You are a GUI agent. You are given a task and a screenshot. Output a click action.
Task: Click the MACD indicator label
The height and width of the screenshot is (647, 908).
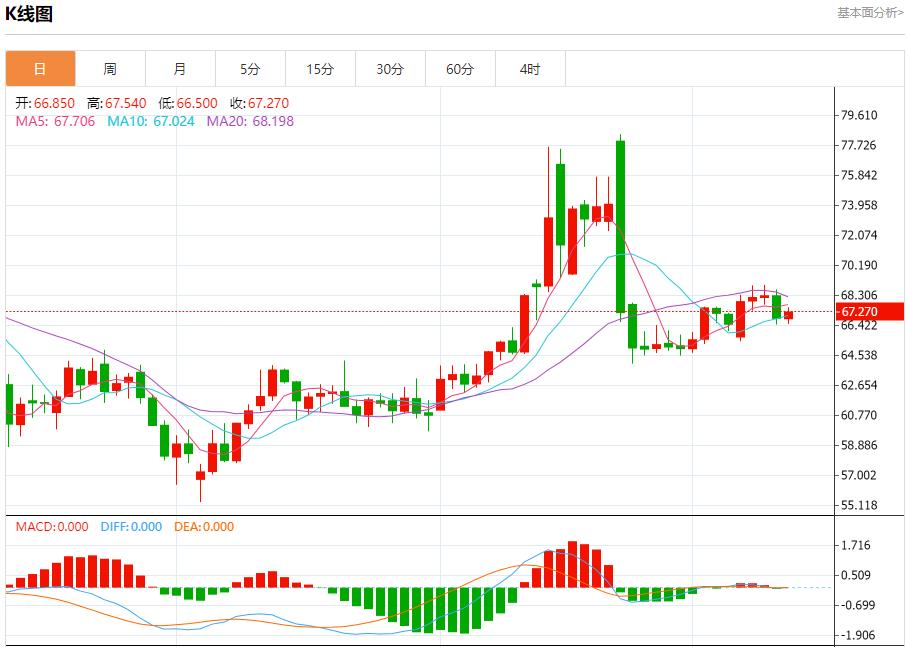[x=51, y=527]
